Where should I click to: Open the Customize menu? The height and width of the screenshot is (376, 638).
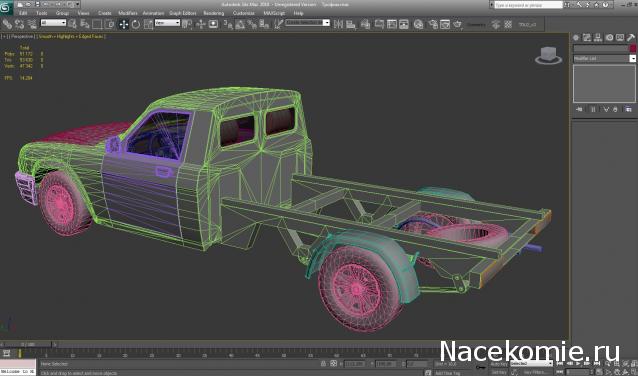[x=243, y=13]
